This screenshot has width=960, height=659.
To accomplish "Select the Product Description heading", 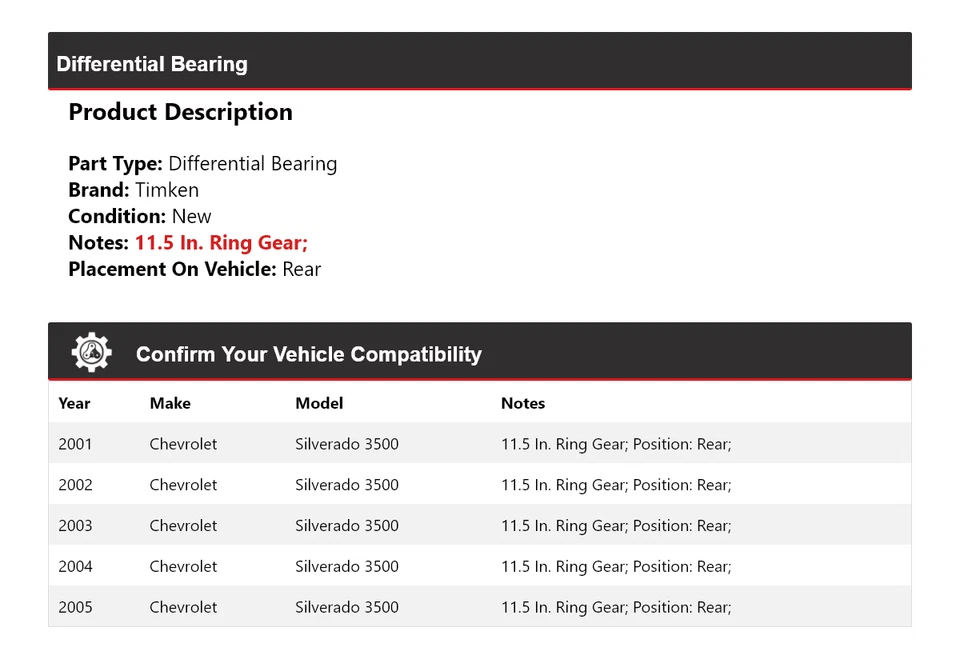I will click(180, 112).
